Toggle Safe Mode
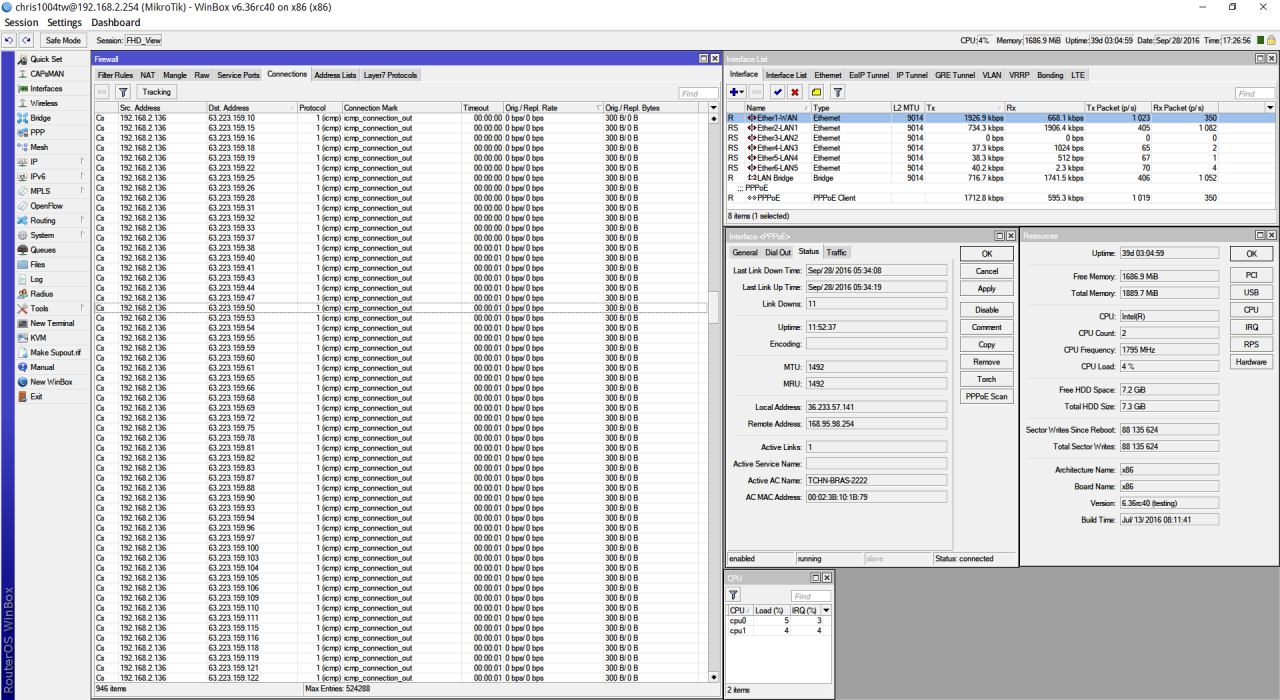The image size is (1280, 700). point(63,40)
